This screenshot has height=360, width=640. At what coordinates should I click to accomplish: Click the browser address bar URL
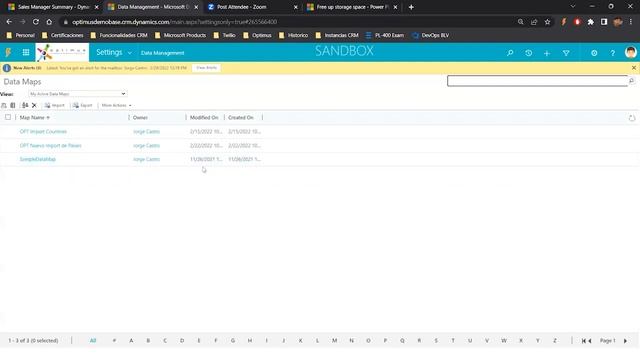pyautogui.click(x=174, y=22)
